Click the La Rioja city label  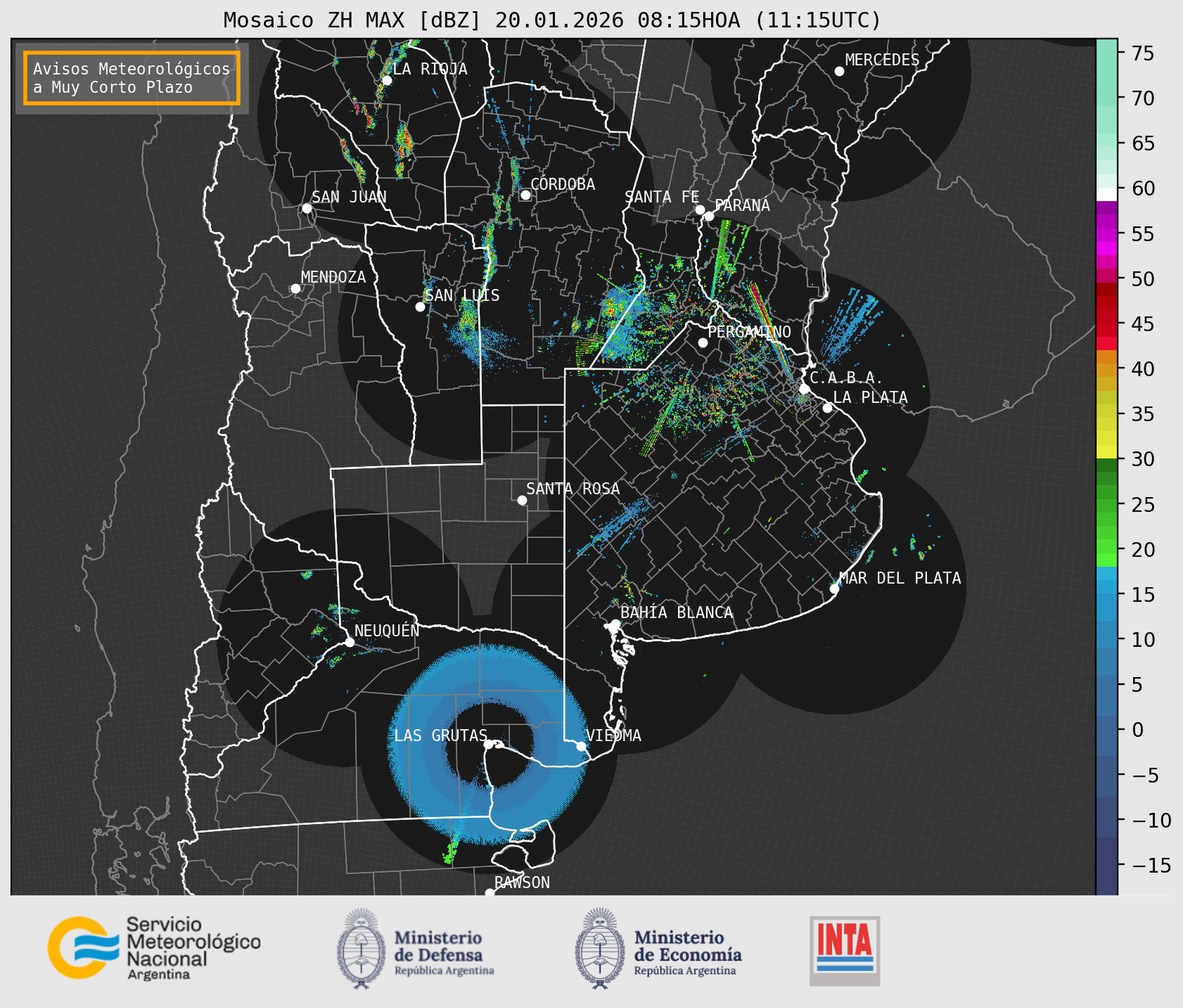click(x=429, y=69)
